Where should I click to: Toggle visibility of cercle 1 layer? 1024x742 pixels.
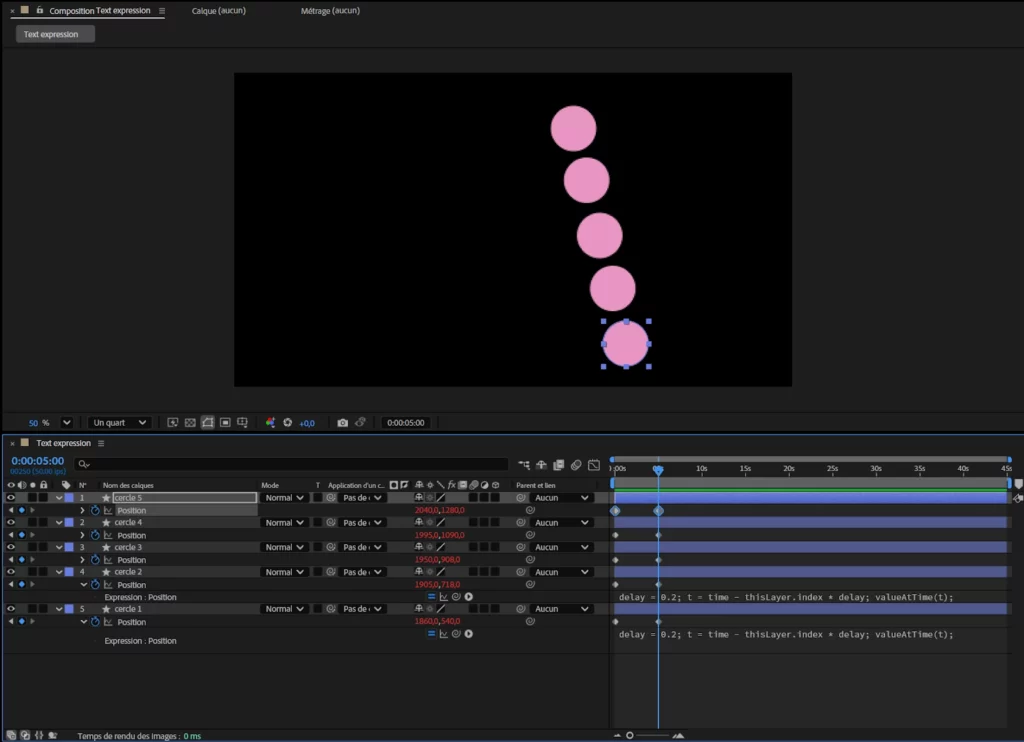[x=10, y=609]
